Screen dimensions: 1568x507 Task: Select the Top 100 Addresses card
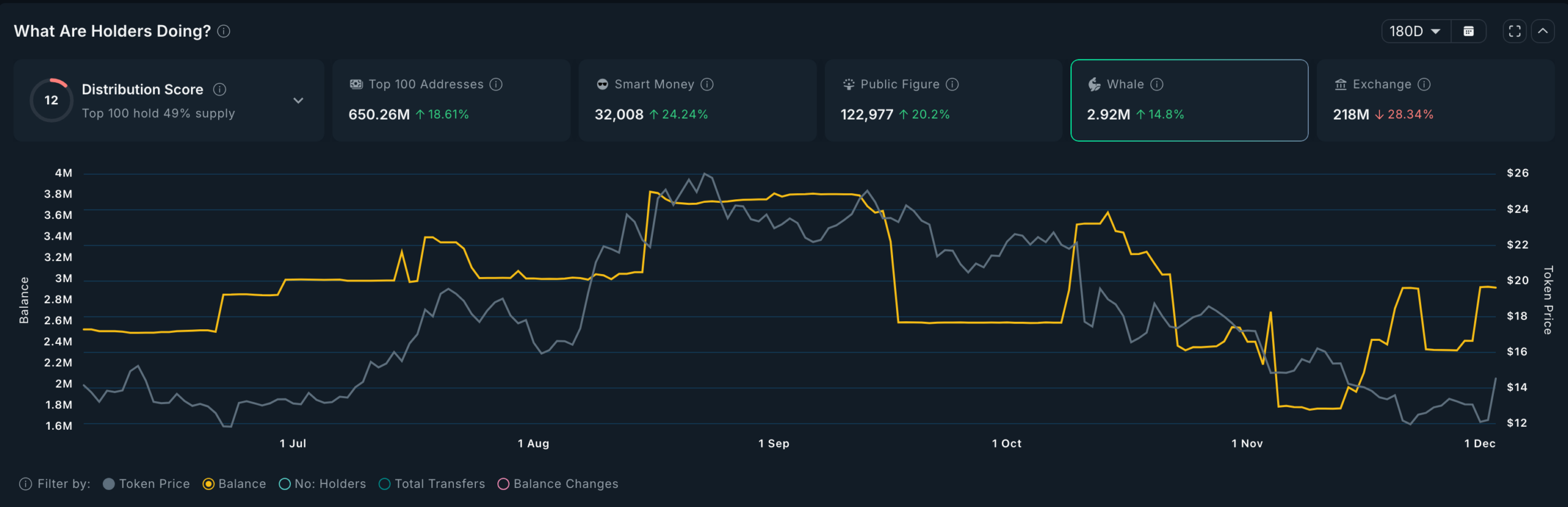click(451, 101)
